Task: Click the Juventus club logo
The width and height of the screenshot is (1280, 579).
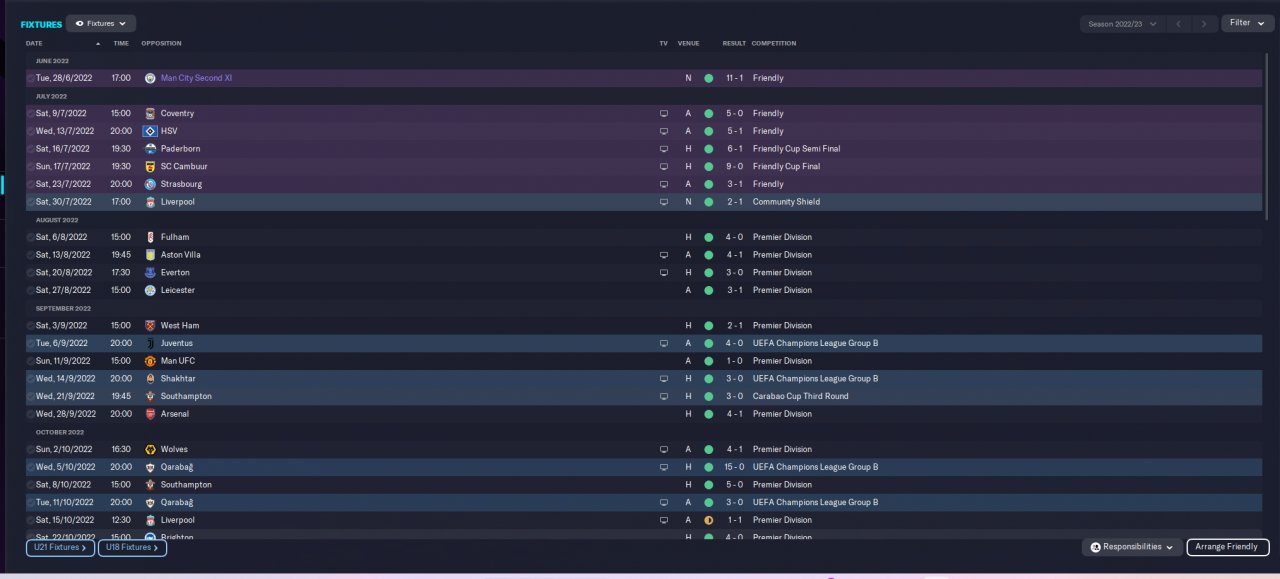Action: 150,343
